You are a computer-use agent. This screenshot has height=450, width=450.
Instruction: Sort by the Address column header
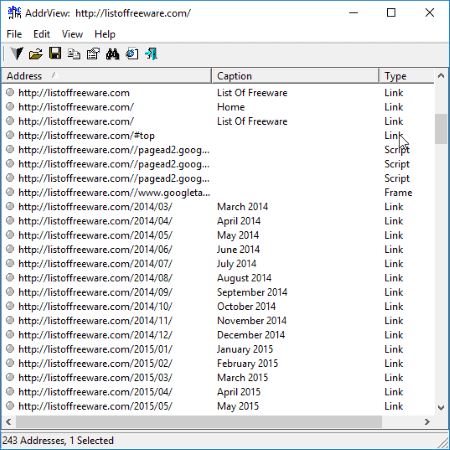(107, 76)
